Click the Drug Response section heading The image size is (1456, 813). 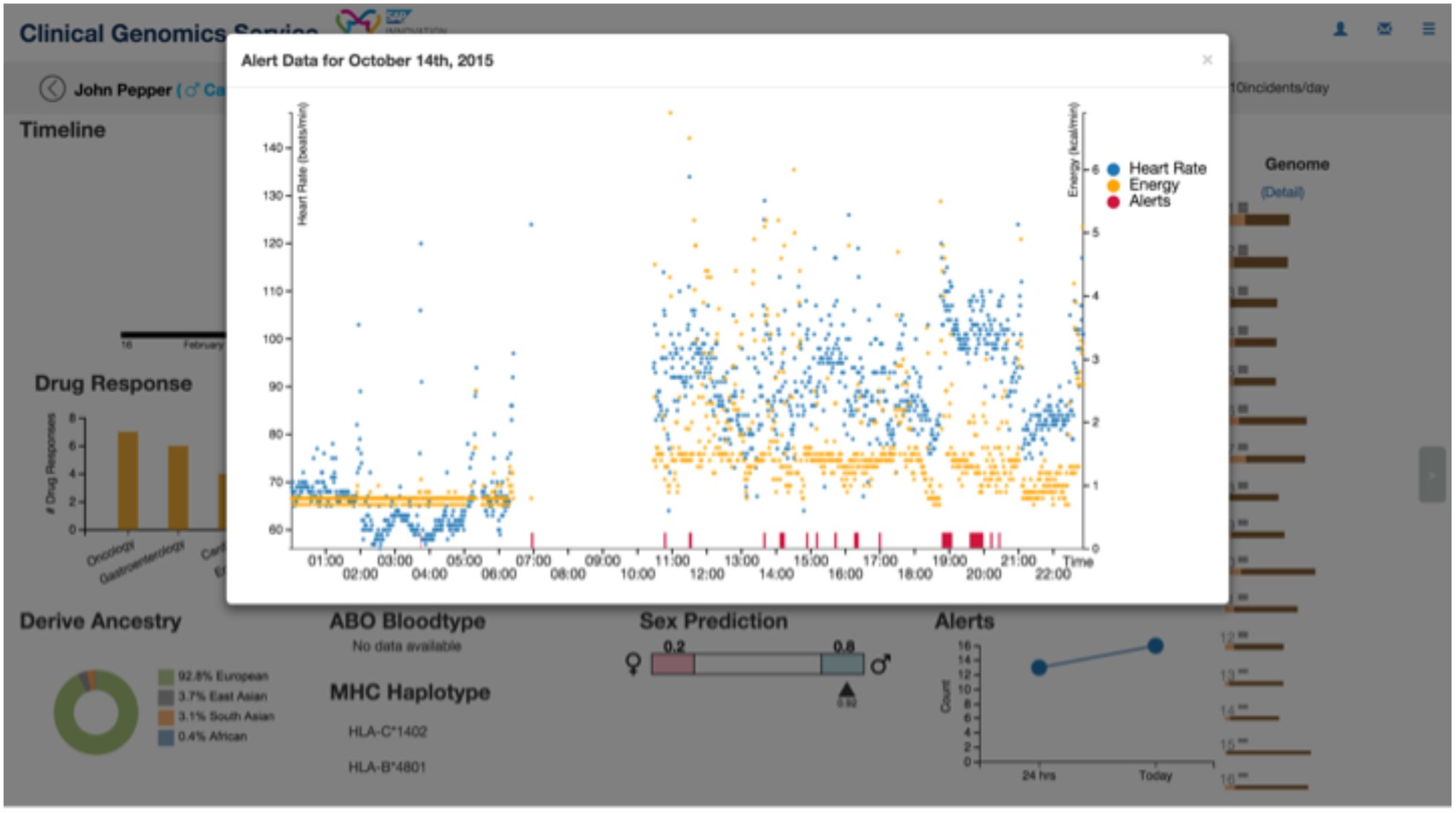pos(113,383)
